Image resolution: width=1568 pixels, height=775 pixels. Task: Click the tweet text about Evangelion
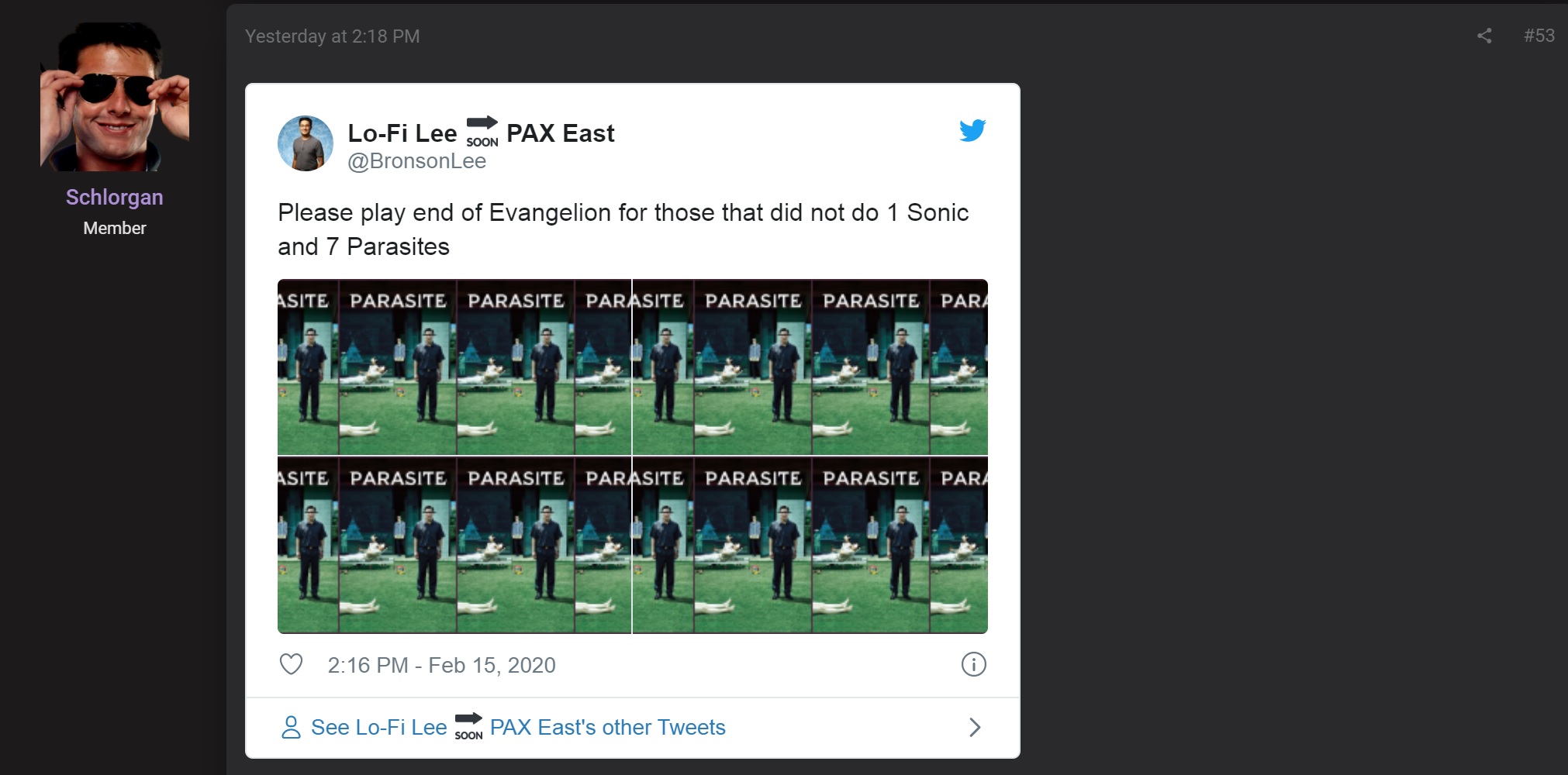point(623,229)
